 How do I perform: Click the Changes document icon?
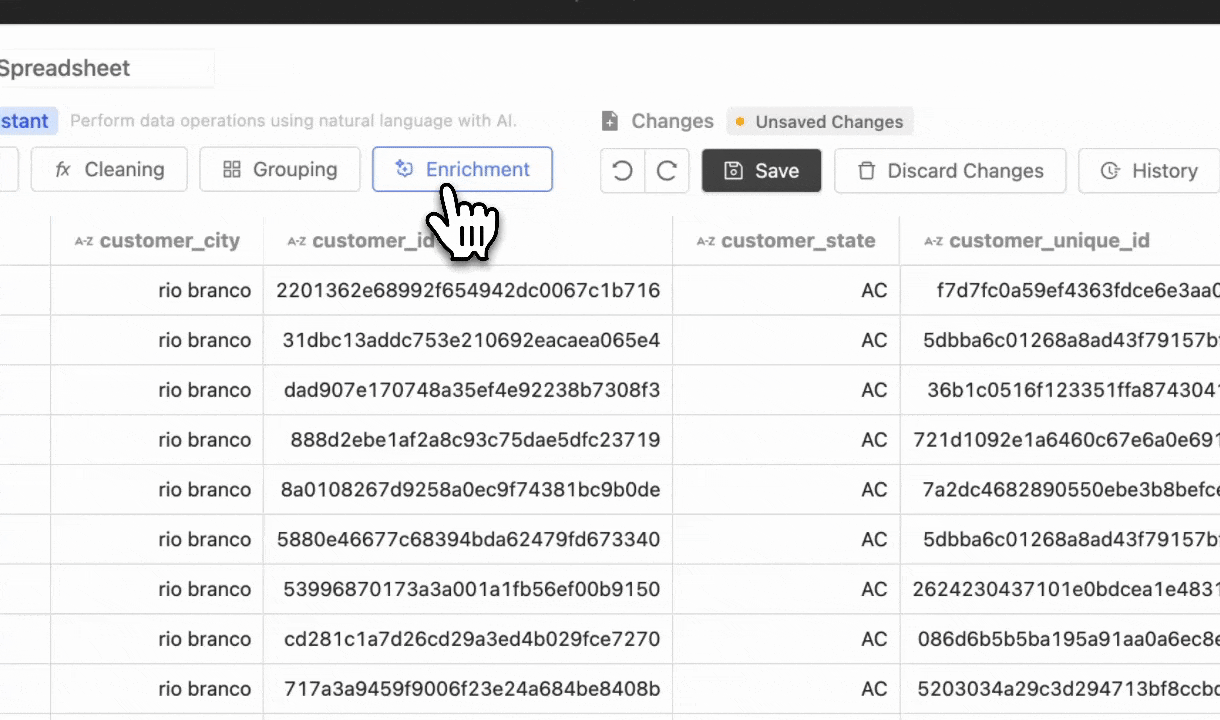[610, 121]
